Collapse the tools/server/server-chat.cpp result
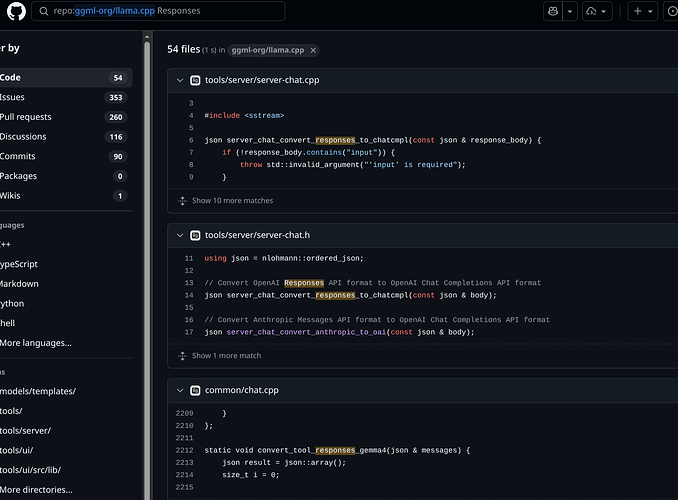This screenshot has height=500, width=678. click(180, 80)
